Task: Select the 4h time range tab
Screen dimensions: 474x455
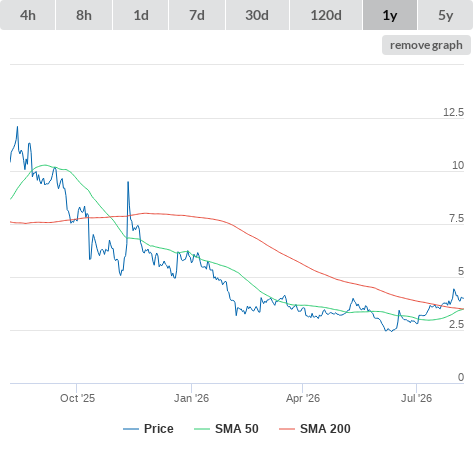Action: pyautogui.click(x=28, y=15)
